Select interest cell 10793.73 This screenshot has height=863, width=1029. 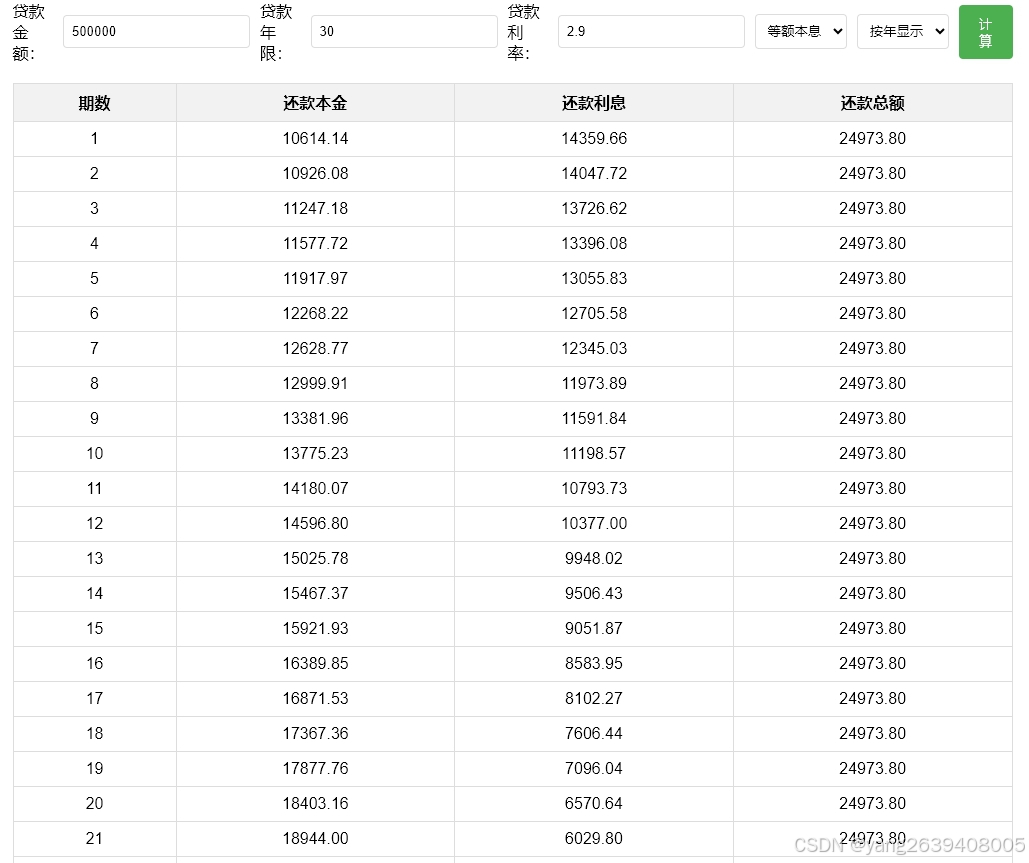pyautogui.click(x=594, y=488)
